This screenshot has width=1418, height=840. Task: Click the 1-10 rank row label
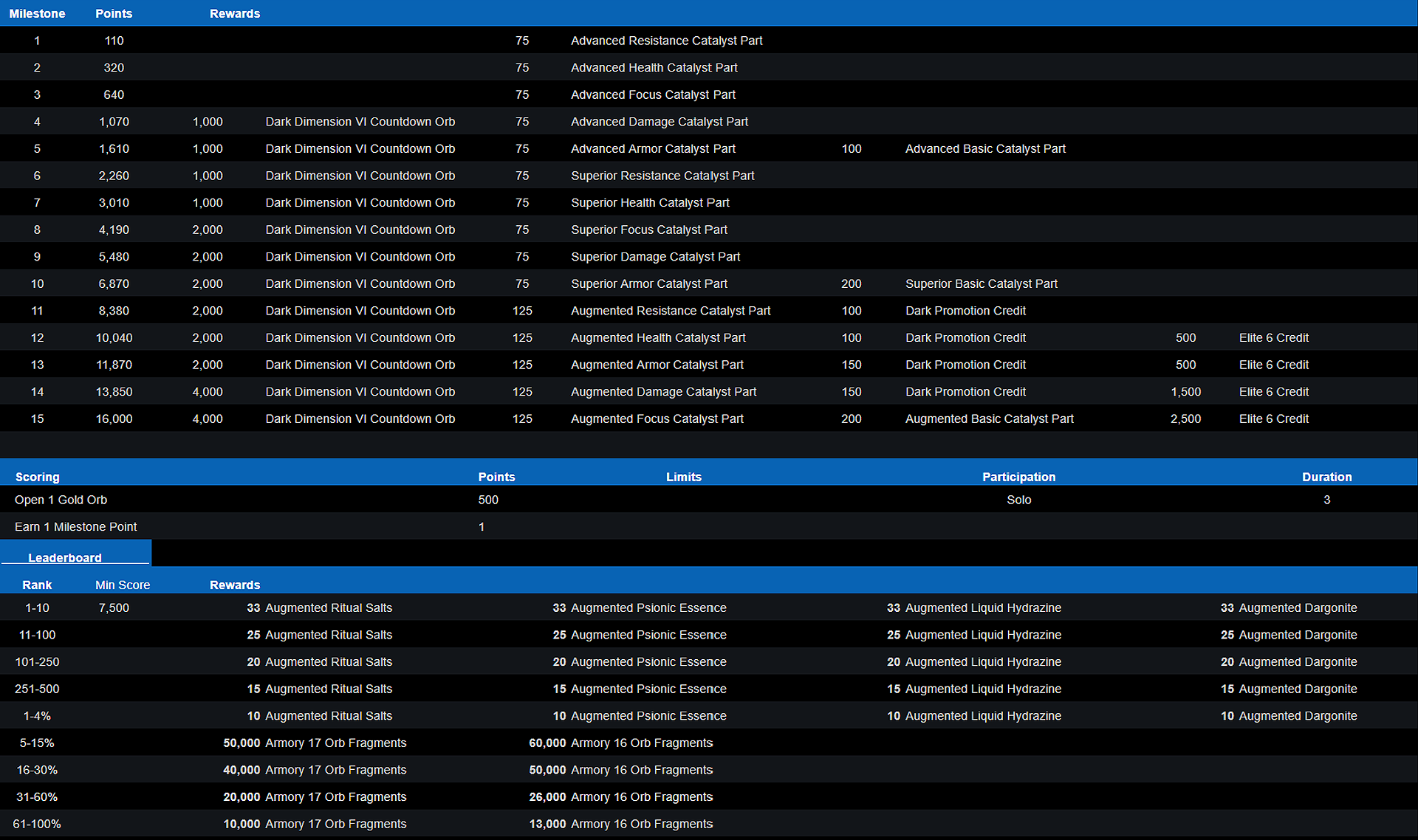(x=37, y=607)
